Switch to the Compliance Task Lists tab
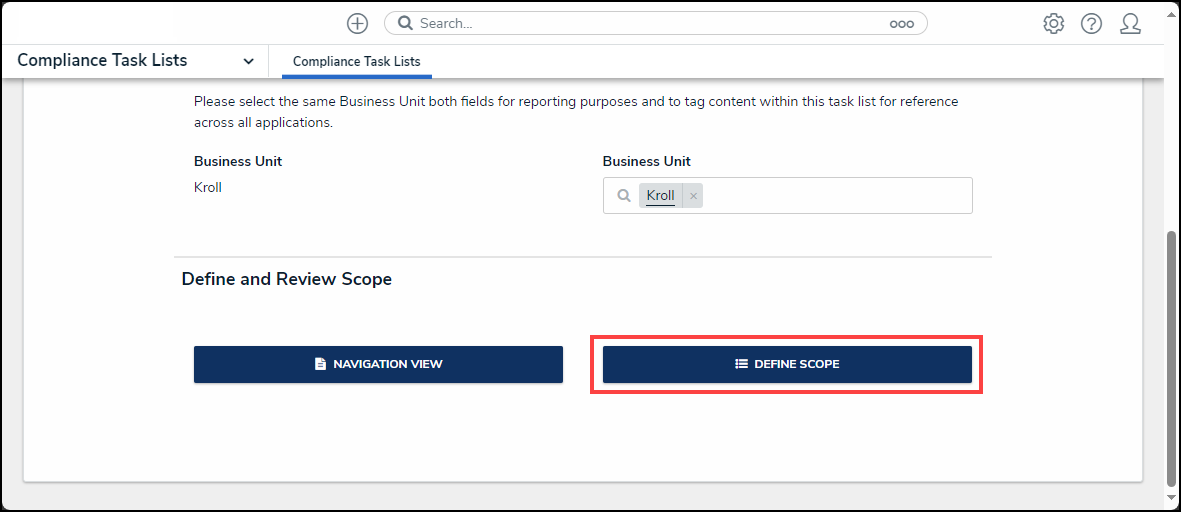The height and width of the screenshot is (512, 1181). click(356, 61)
